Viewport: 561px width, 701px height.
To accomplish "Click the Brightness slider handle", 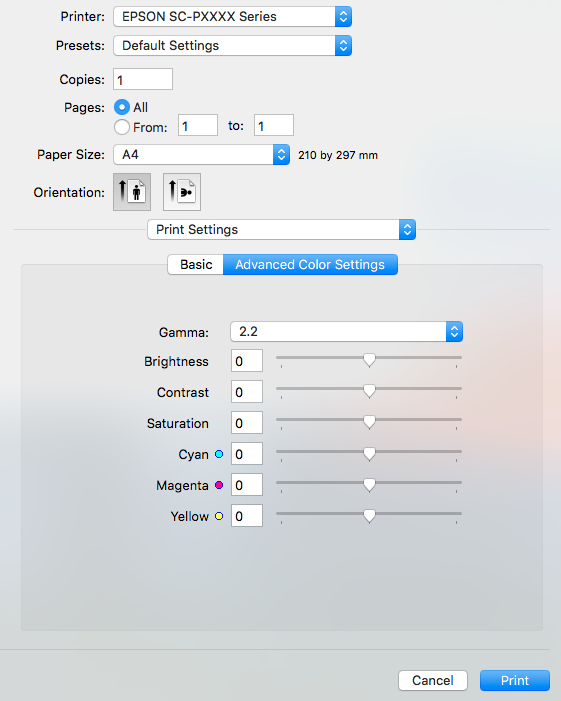I will coord(369,360).
